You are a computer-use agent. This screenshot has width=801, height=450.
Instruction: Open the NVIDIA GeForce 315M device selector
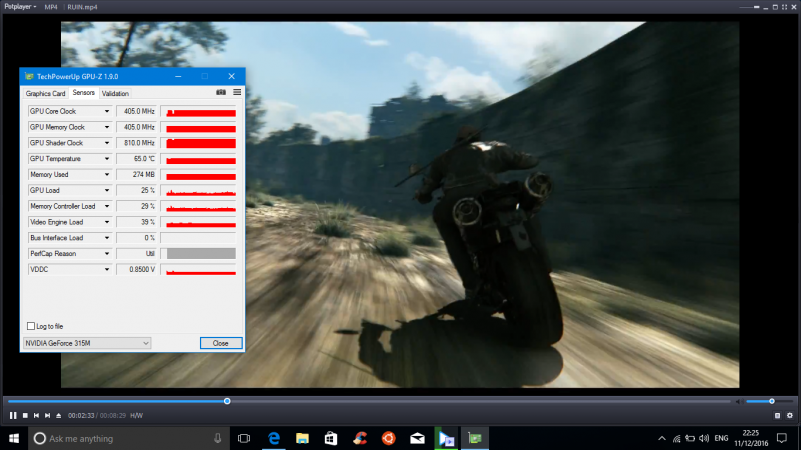coord(87,343)
